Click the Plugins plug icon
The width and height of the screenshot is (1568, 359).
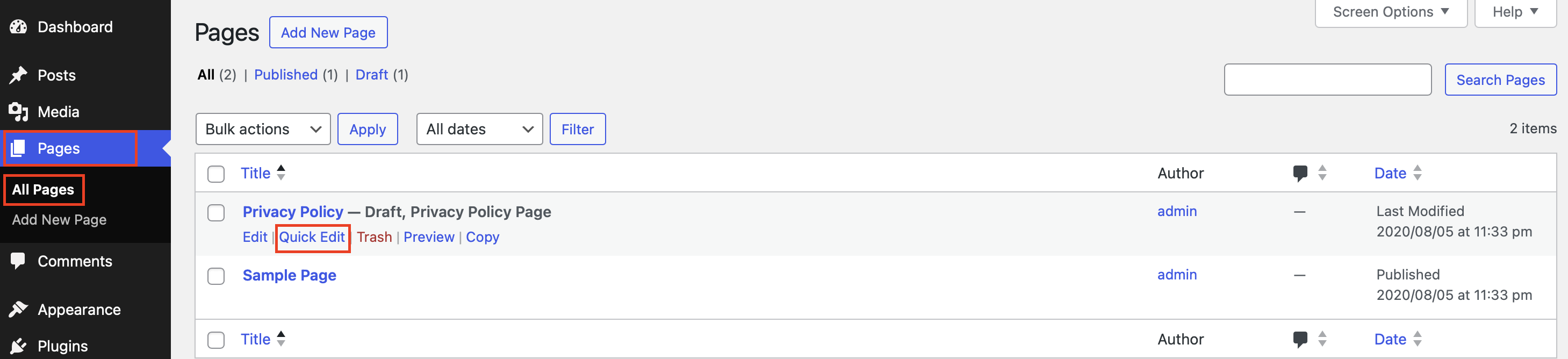click(x=18, y=346)
